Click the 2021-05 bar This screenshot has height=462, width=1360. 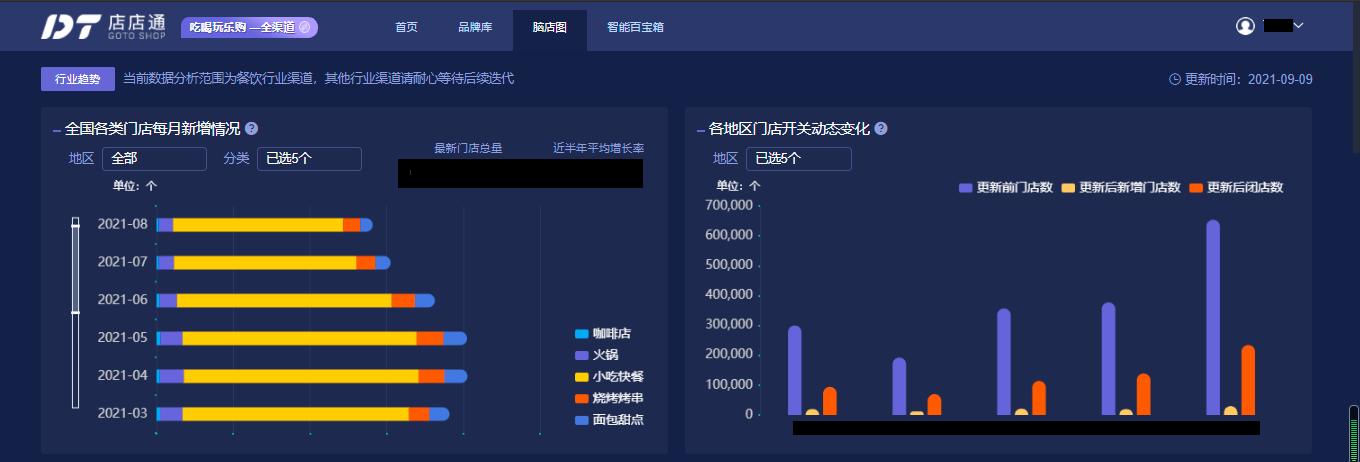tap(312, 338)
